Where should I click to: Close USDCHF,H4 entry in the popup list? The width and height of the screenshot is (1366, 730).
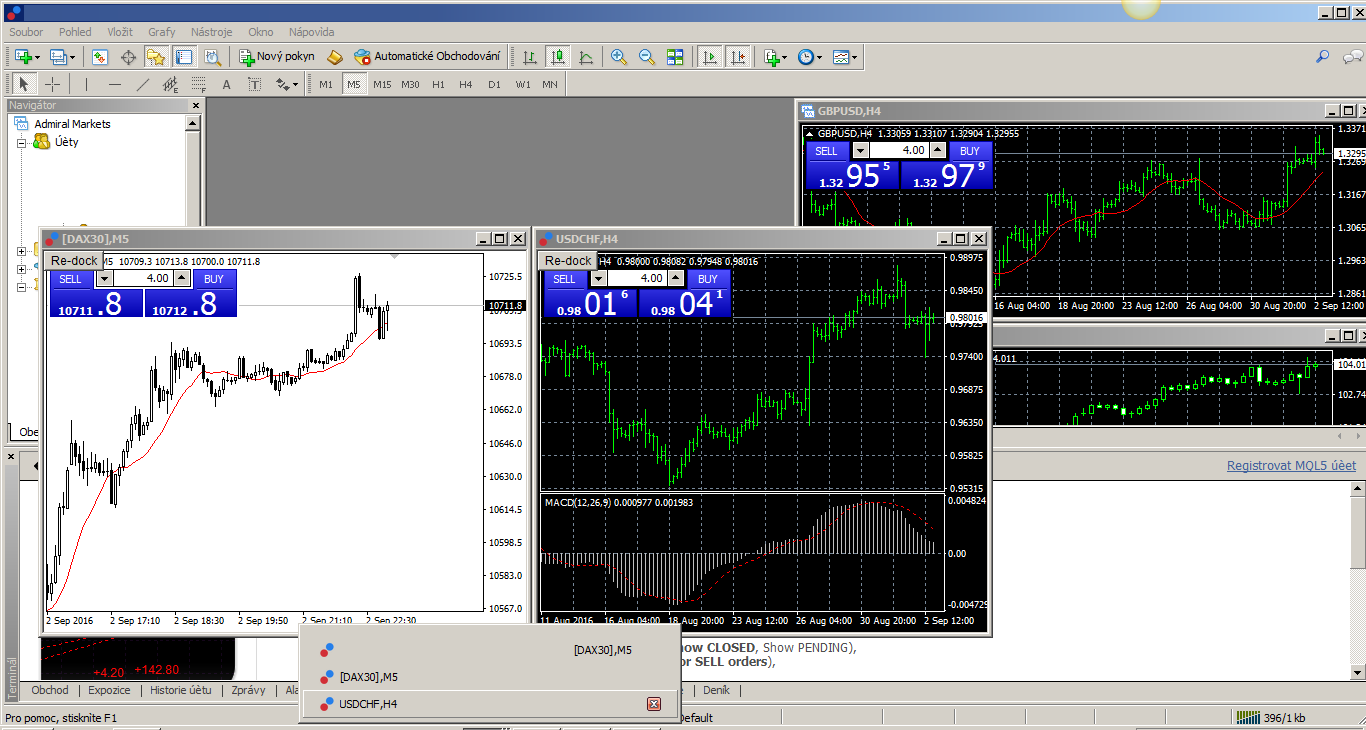[654, 704]
